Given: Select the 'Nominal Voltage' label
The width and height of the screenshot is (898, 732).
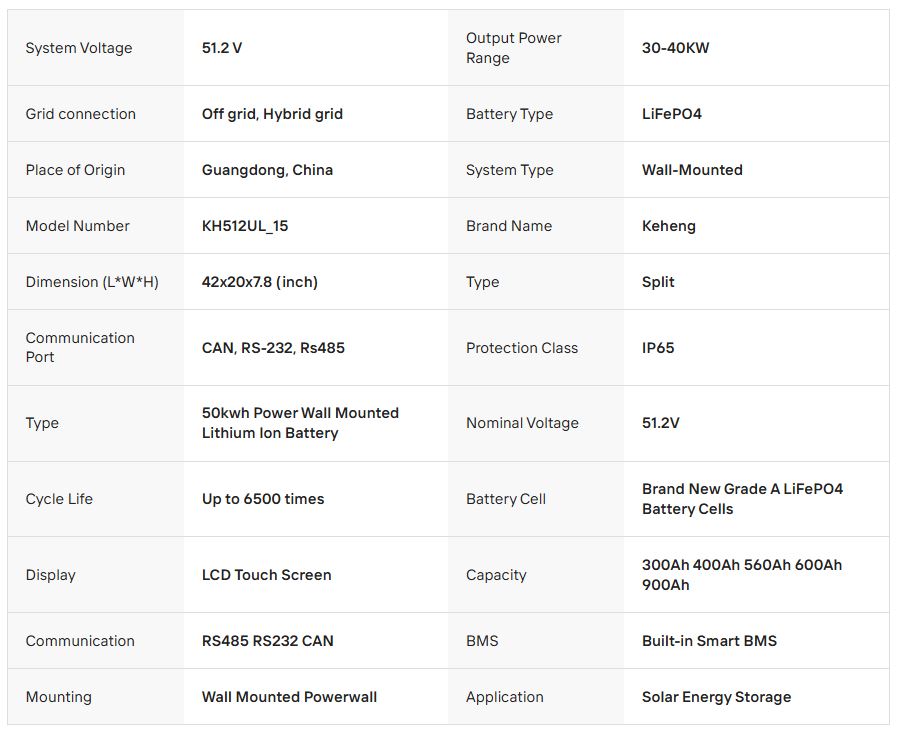Looking at the screenshot, I should coord(522,423).
